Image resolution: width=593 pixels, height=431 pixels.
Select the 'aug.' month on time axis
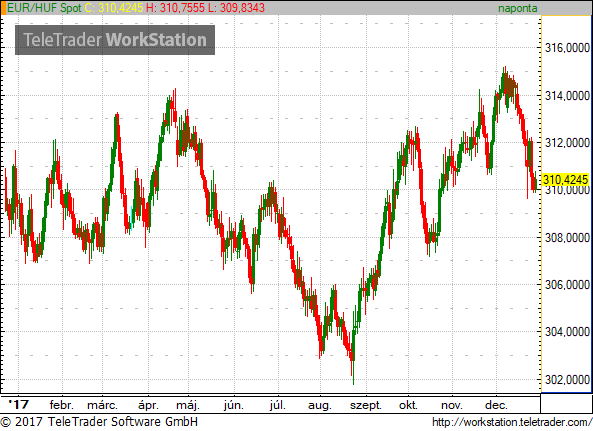coord(320,406)
